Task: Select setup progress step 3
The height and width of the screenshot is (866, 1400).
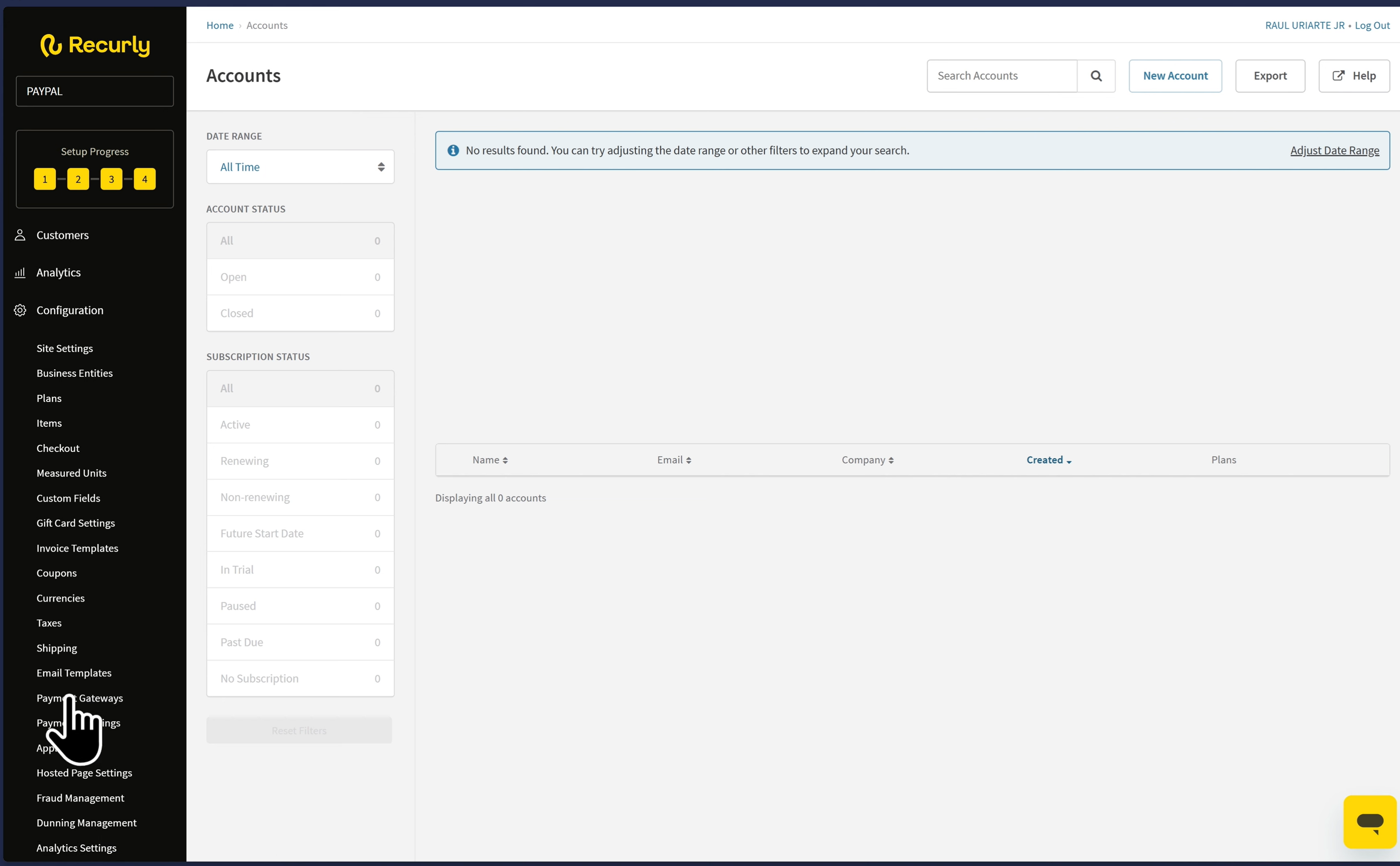Action: [x=111, y=179]
